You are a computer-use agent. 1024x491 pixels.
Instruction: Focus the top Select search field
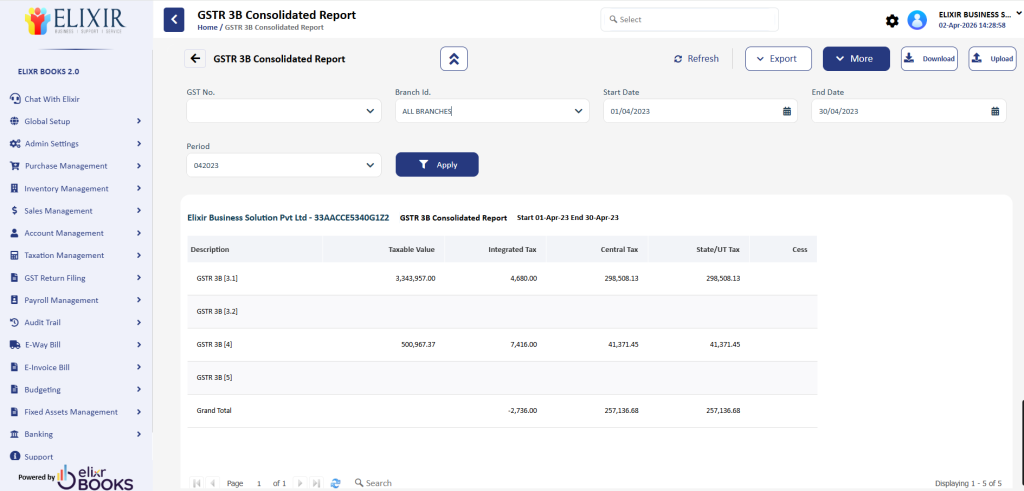689,20
